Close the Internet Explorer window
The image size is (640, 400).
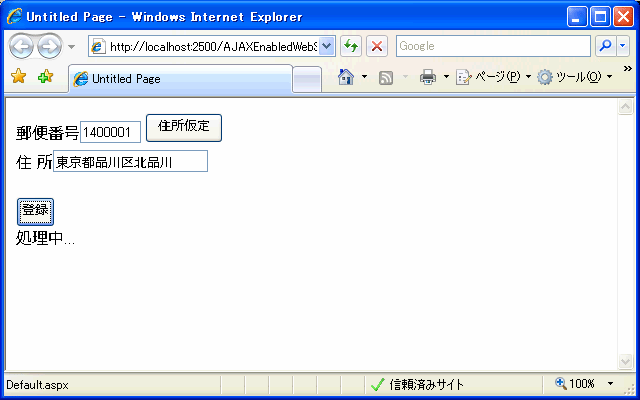point(624,17)
